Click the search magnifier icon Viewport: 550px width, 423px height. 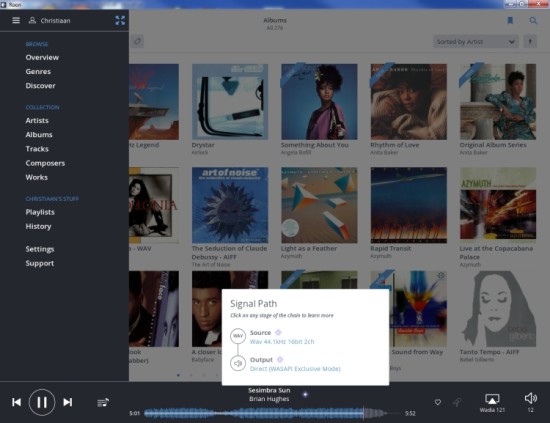coord(533,21)
